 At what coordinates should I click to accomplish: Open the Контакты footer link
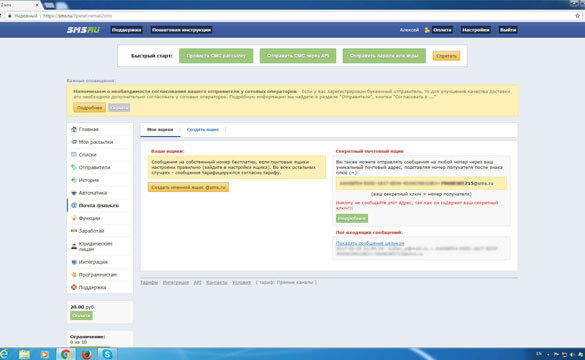217,282
